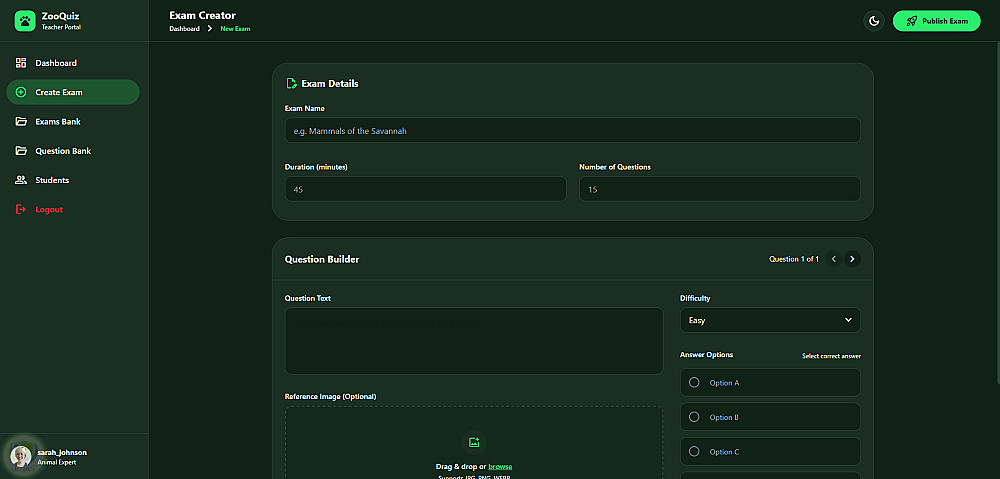Open the Difficulty dropdown
The width and height of the screenshot is (1000, 479).
770,320
